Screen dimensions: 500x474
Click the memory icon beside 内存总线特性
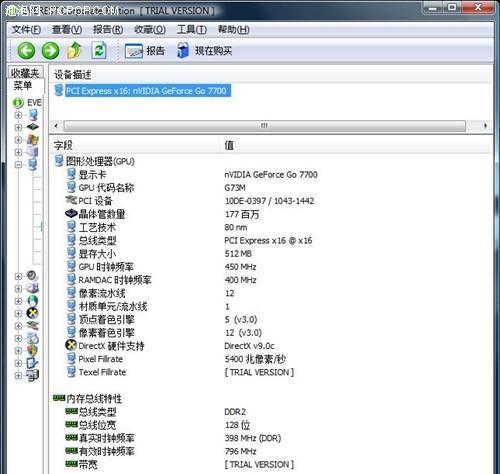pos(59,398)
